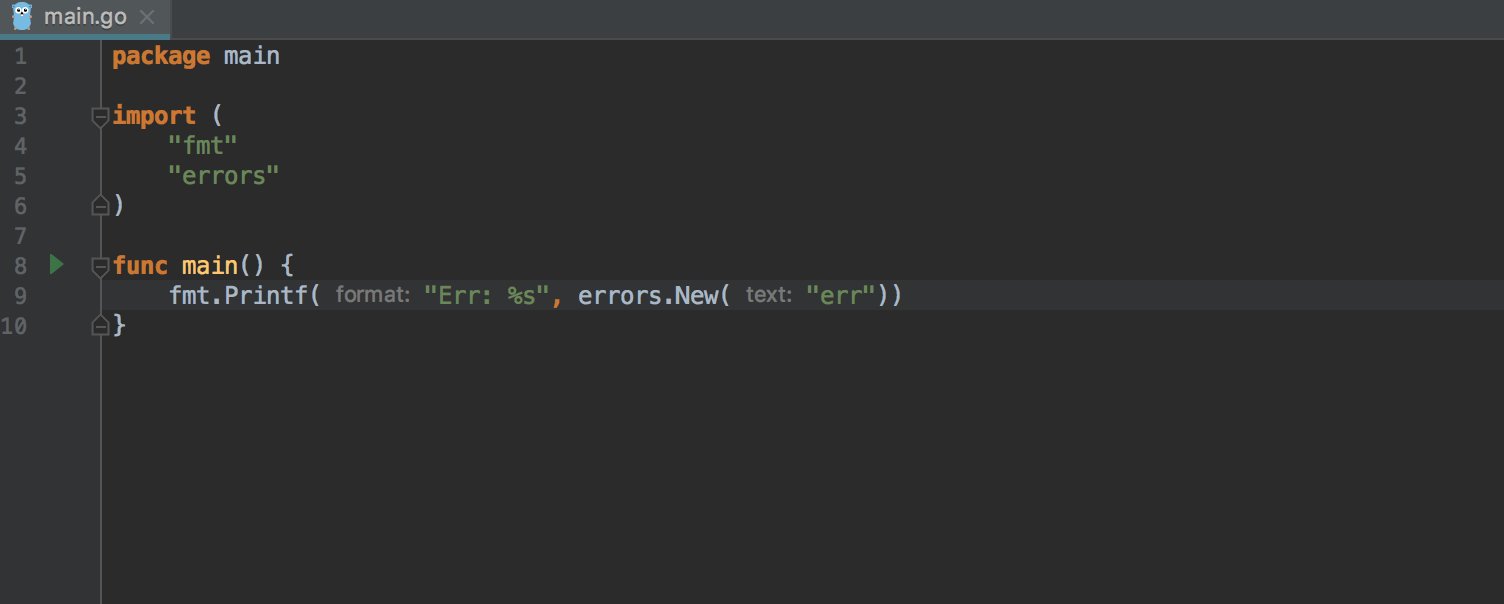The height and width of the screenshot is (604, 1504).
Task: Click line number 2 in the gutter
Action: 21,86
